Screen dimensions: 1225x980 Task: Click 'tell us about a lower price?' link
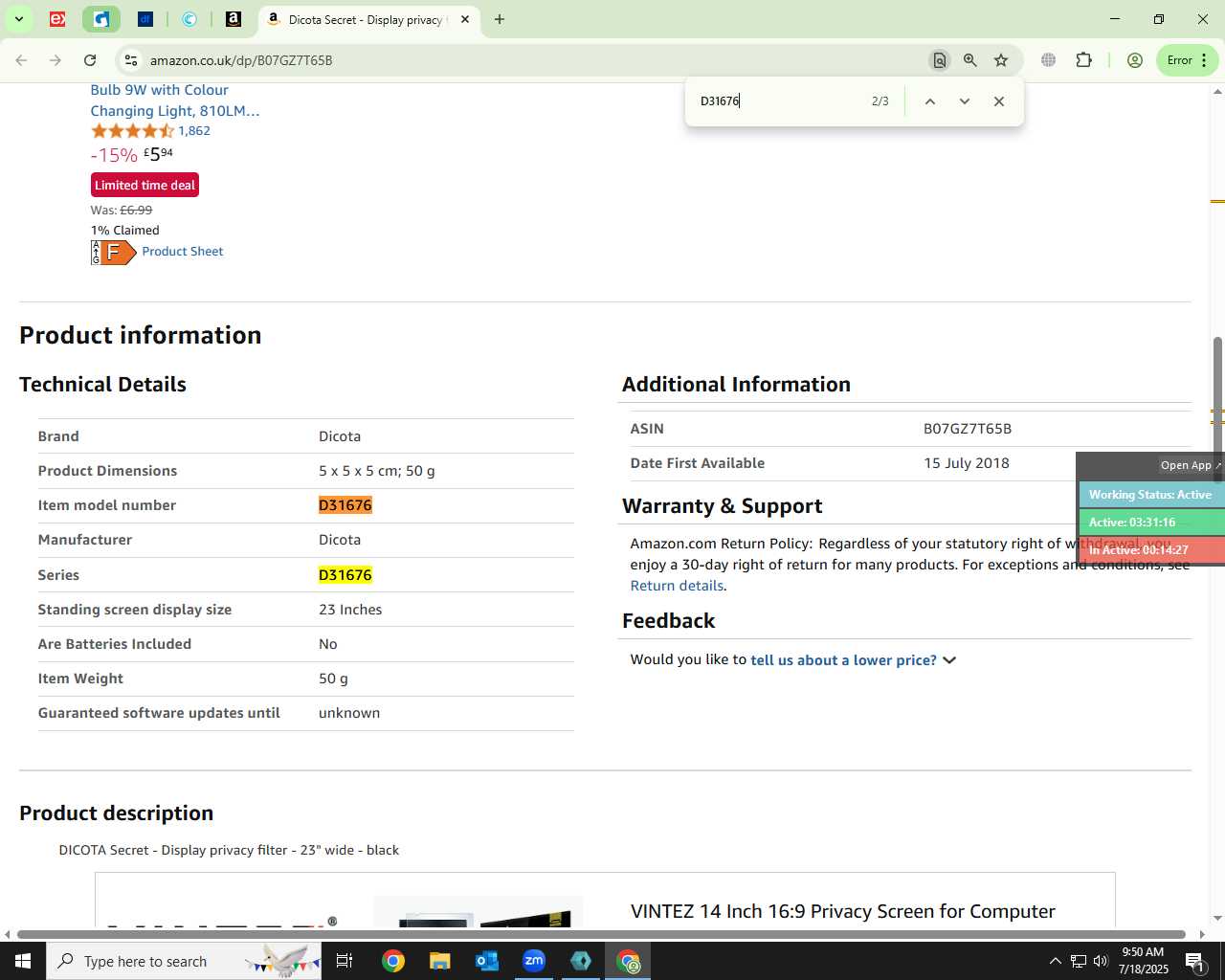(x=843, y=660)
